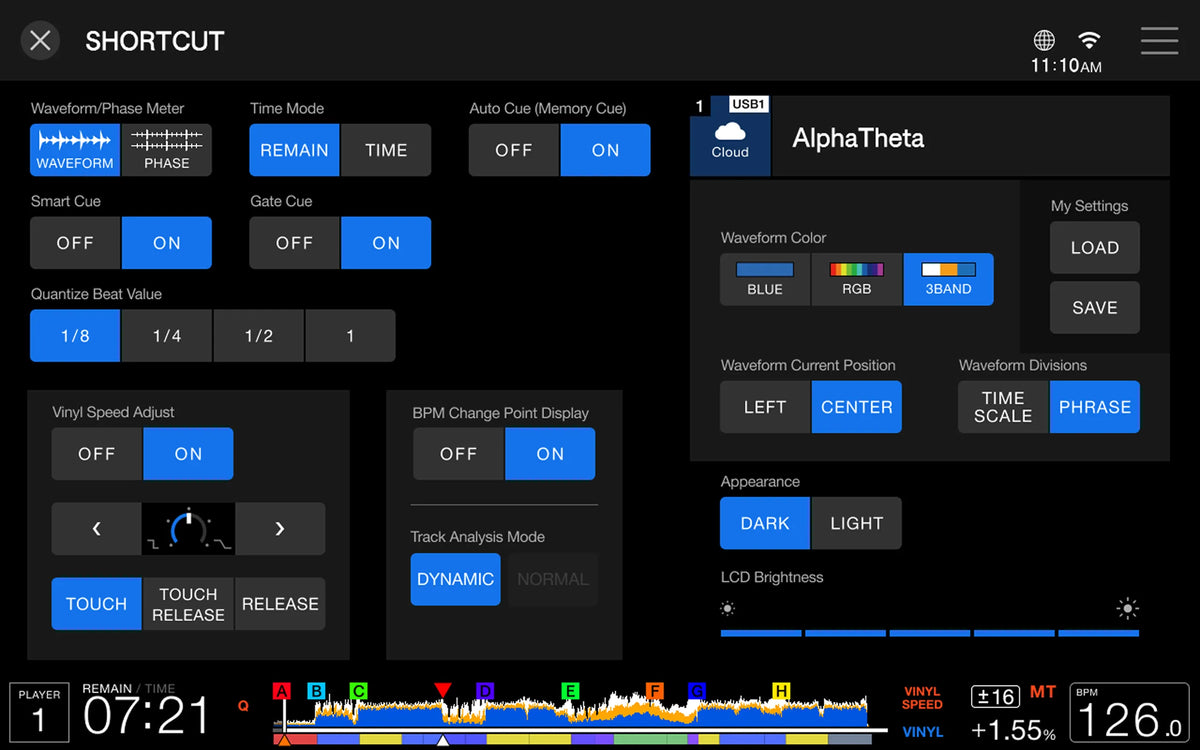Jump to hot cue H marker
Screen dimensions: 1200x750
tap(781, 691)
